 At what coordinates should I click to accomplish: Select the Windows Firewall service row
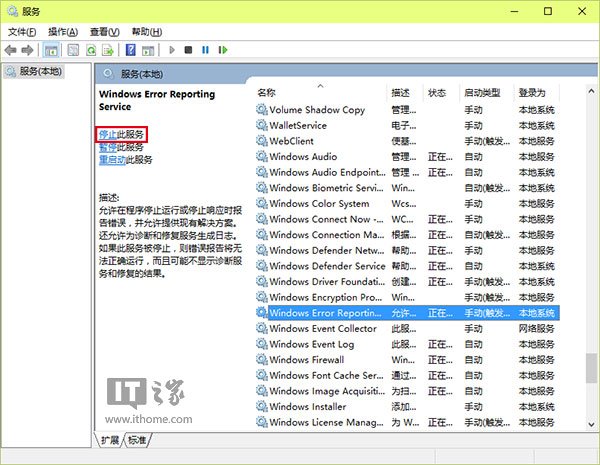306,360
